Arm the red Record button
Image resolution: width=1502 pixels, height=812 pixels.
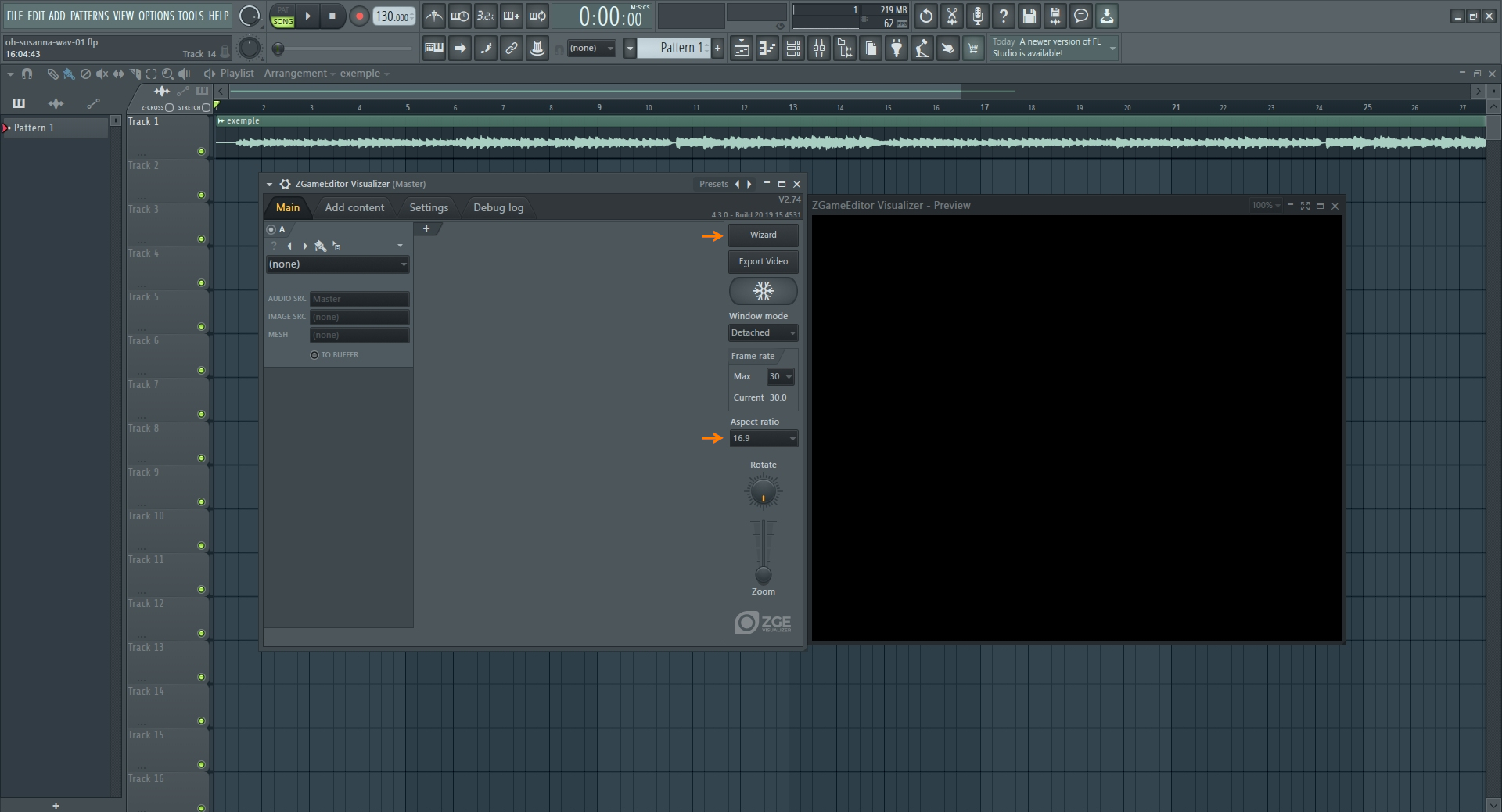point(359,16)
